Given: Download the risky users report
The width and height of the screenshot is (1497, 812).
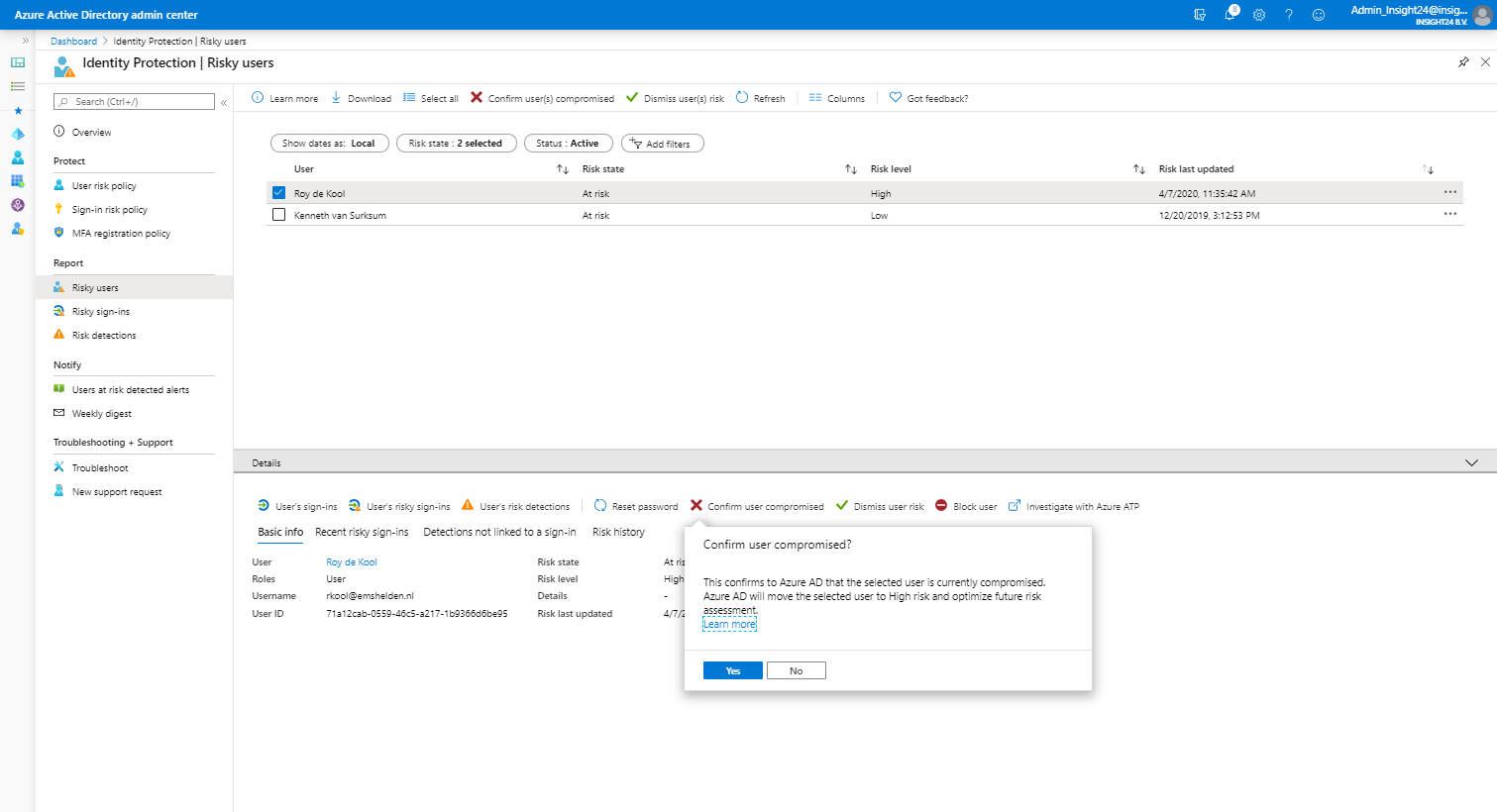Looking at the screenshot, I should [361, 98].
